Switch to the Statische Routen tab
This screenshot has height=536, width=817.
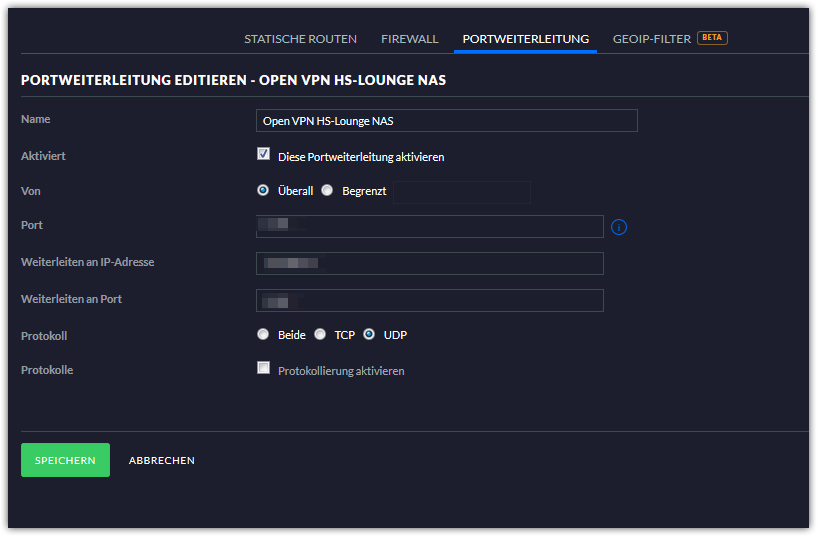click(x=300, y=39)
